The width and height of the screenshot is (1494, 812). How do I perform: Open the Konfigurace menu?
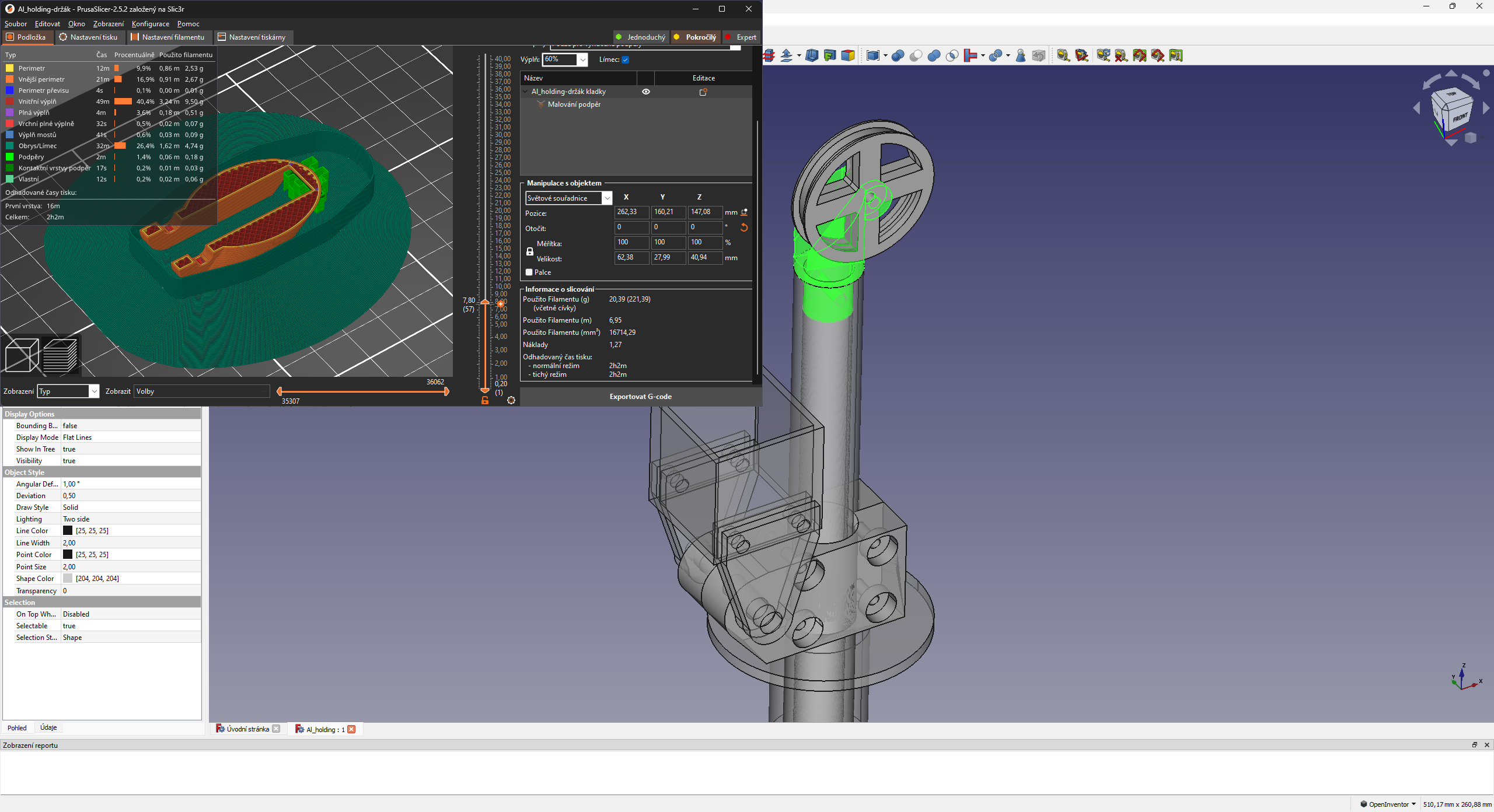(x=150, y=24)
